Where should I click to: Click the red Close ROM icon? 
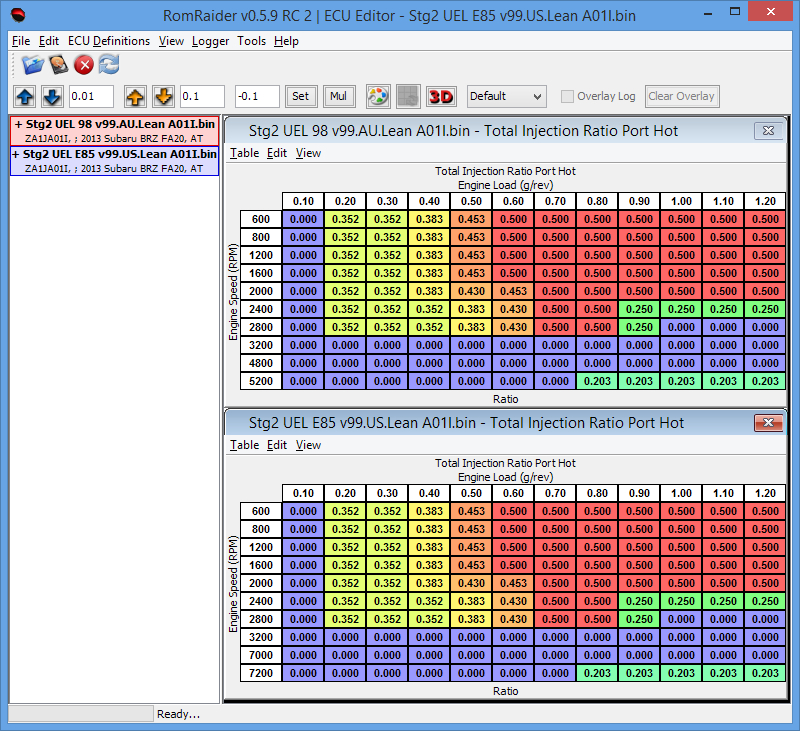coord(84,65)
